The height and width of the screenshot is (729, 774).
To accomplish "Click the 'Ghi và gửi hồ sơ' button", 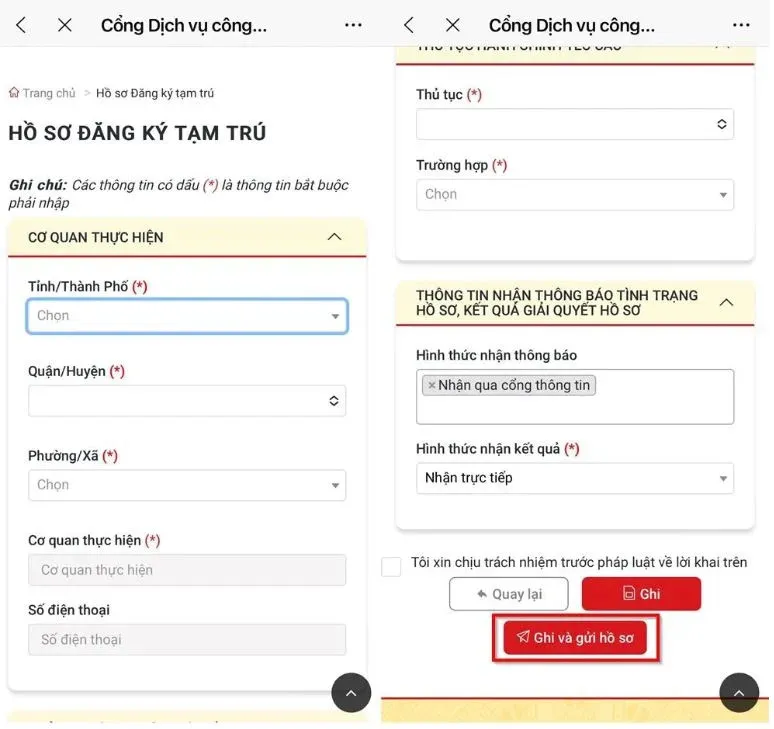I will pyautogui.click(x=575, y=638).
